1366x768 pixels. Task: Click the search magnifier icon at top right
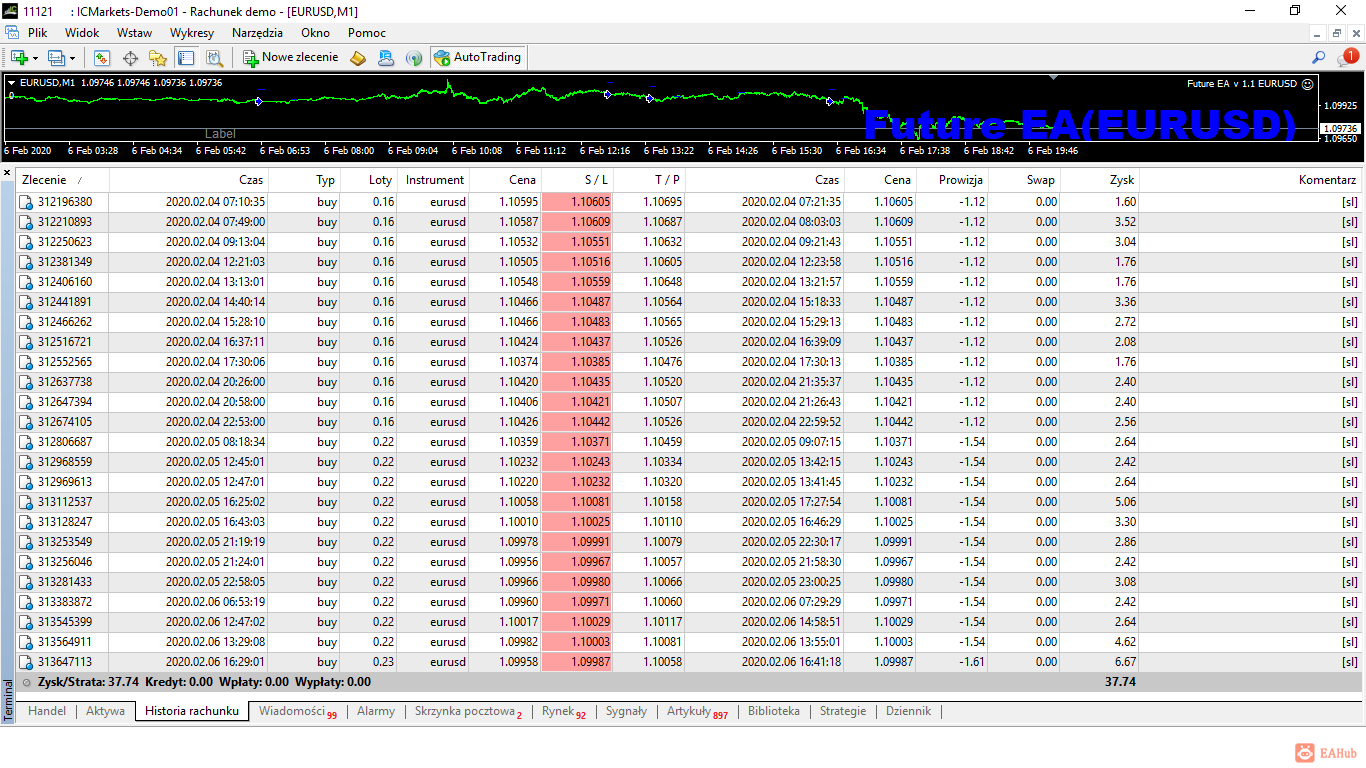(x=1319, y=58)
